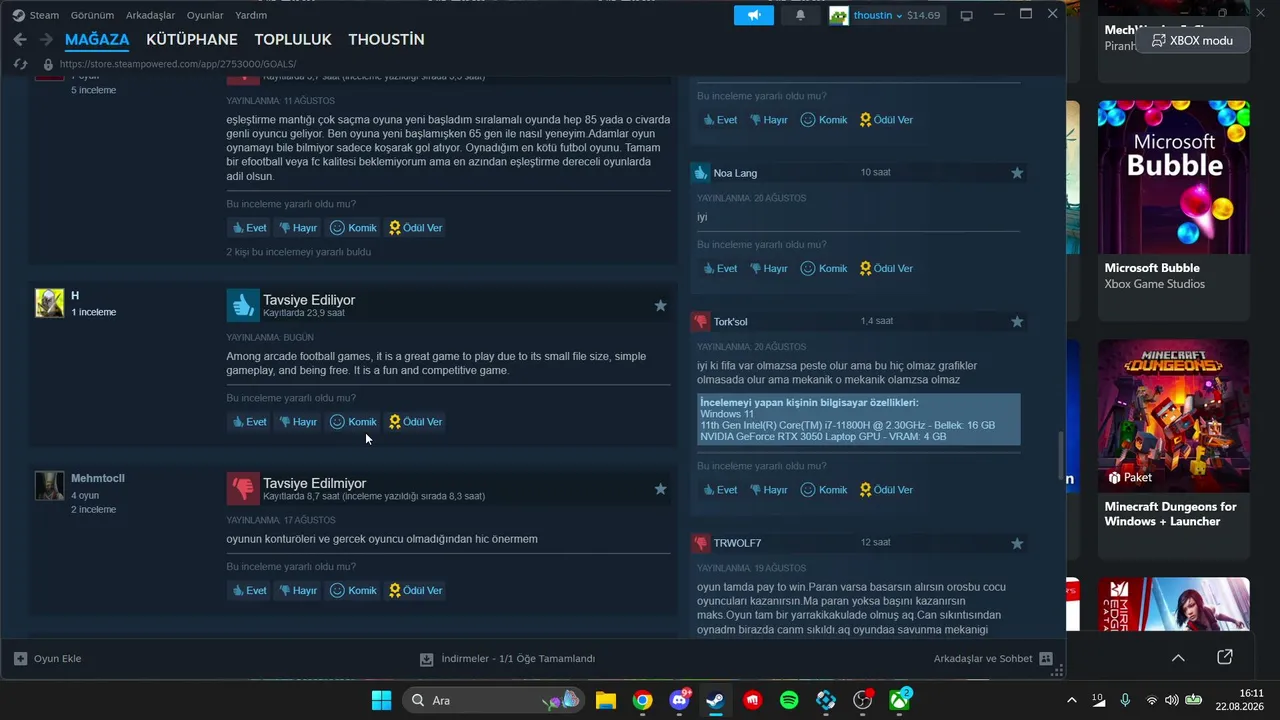1280x720 pixels.
Task: Mark Mehmtocll's review as Komik
Action: pos(353,591)
